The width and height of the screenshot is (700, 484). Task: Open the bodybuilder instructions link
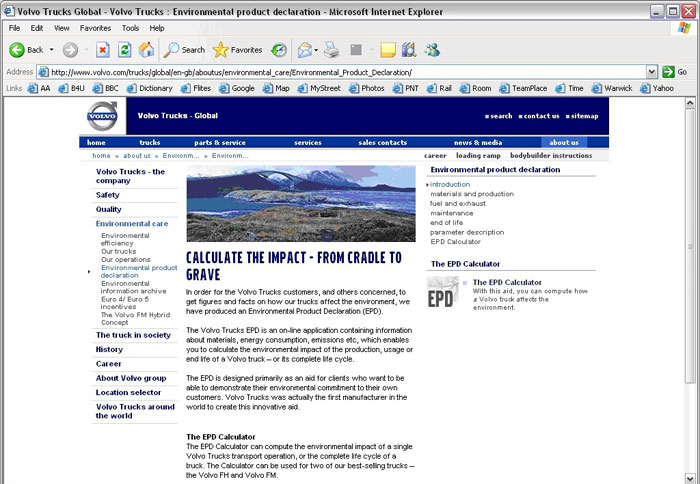(x=551, y=155)
